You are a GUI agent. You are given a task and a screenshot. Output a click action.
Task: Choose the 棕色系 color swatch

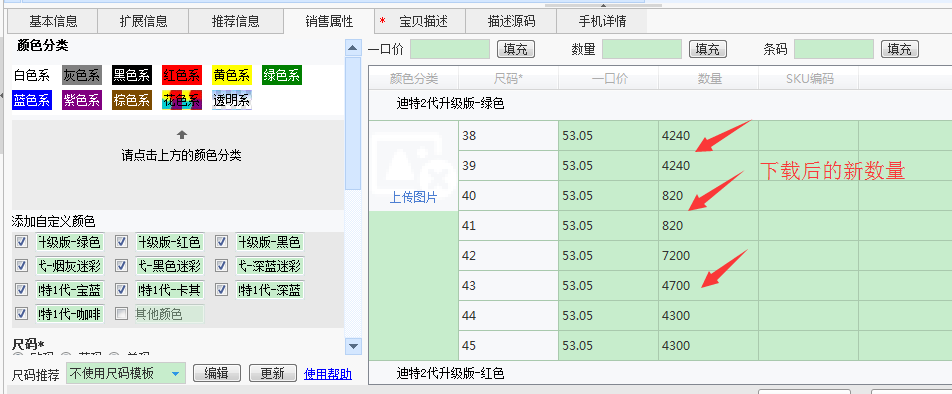coord(131,100)
